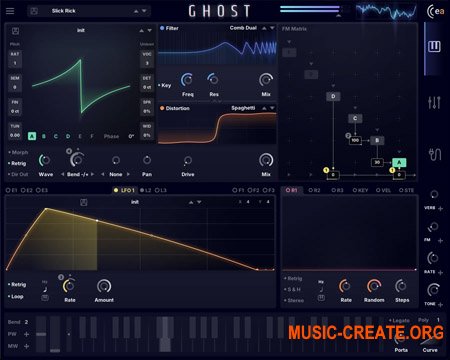Switch to the KEY modulation tab
The height and width of the screenshot is (360, 450).
[x=360, y=190]
